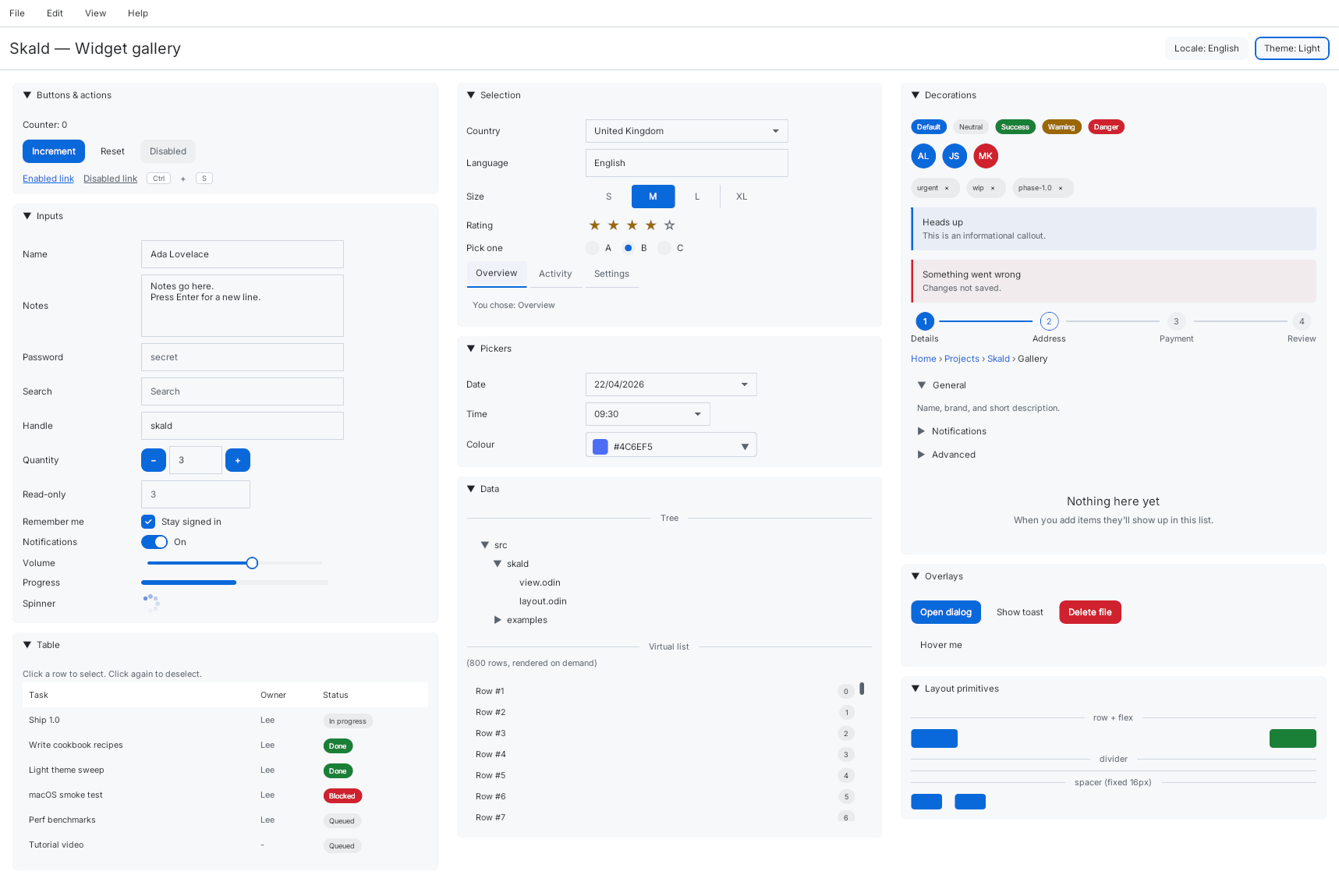
Task: Click the third rating star
Action: [x=632, y=225]
